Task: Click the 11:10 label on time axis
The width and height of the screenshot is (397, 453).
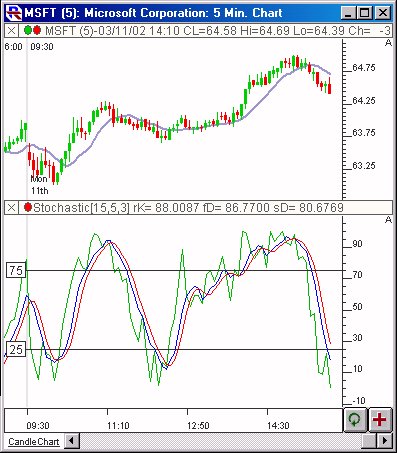Action: 118,426
